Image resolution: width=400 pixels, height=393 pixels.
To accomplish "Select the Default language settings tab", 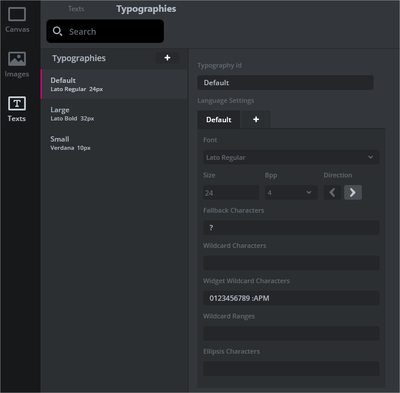I will (219, 120).
